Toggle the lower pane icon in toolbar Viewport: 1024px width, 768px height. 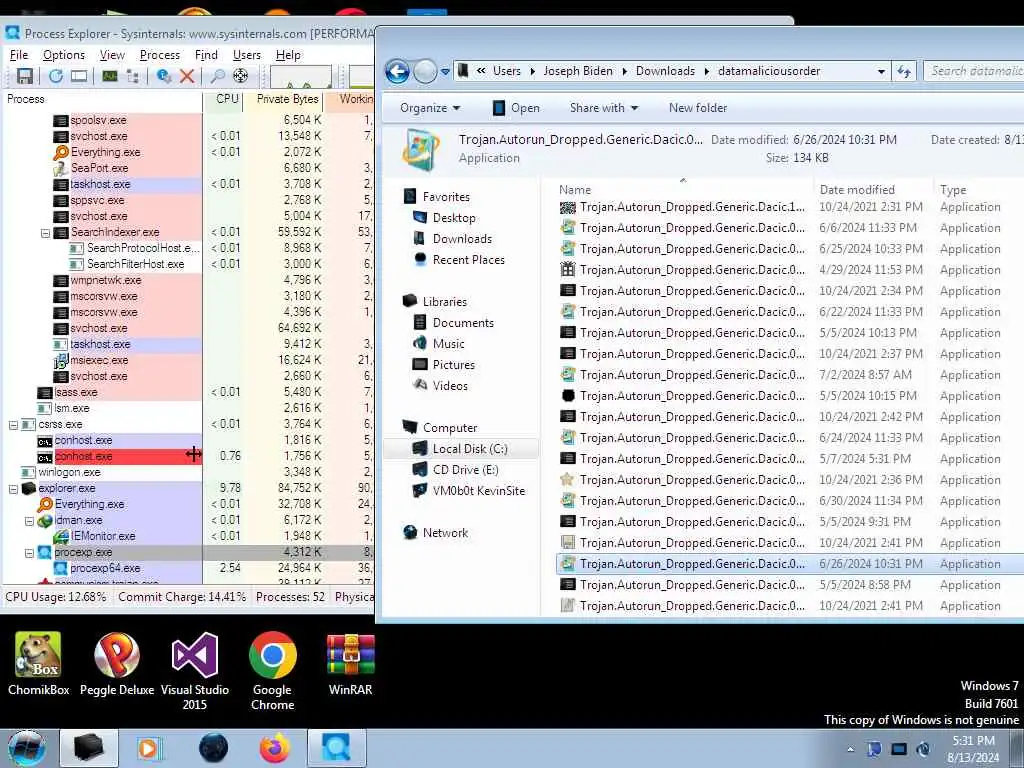tap(79, 76)
